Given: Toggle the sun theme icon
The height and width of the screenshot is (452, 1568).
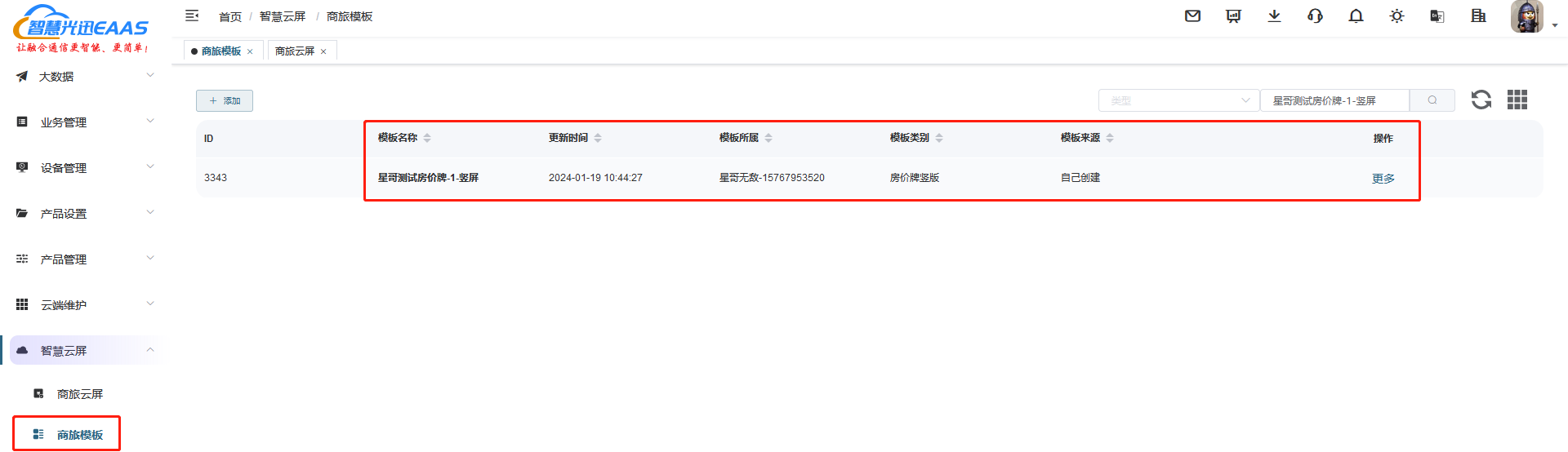Looking at the screenshot, I should click(1396, 16).
